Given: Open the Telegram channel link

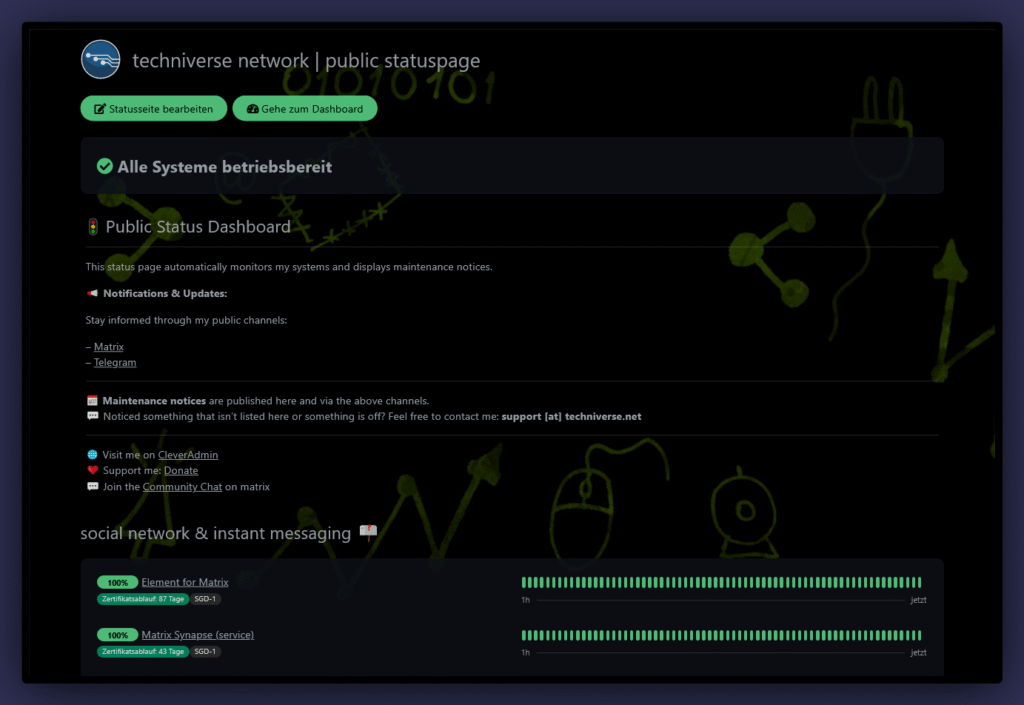Looking at the screenshot, I should click(x=114, y=363).
